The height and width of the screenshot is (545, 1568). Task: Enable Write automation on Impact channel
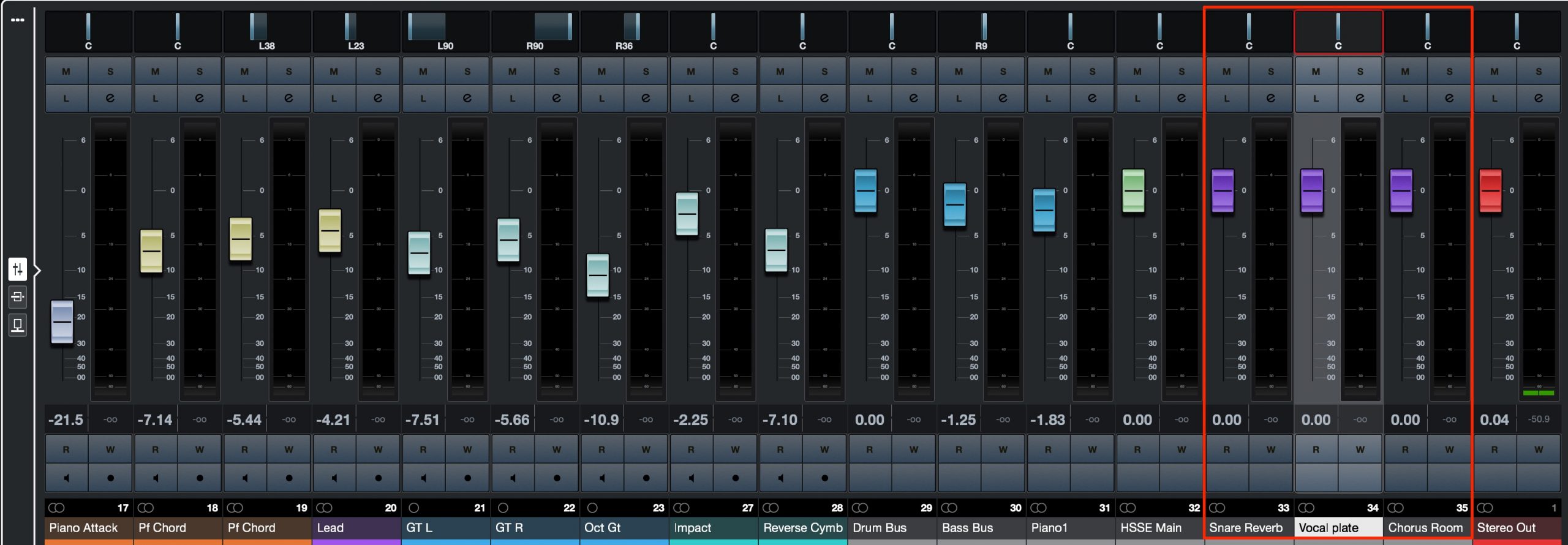pyautogui.click(x=735, y=449)
